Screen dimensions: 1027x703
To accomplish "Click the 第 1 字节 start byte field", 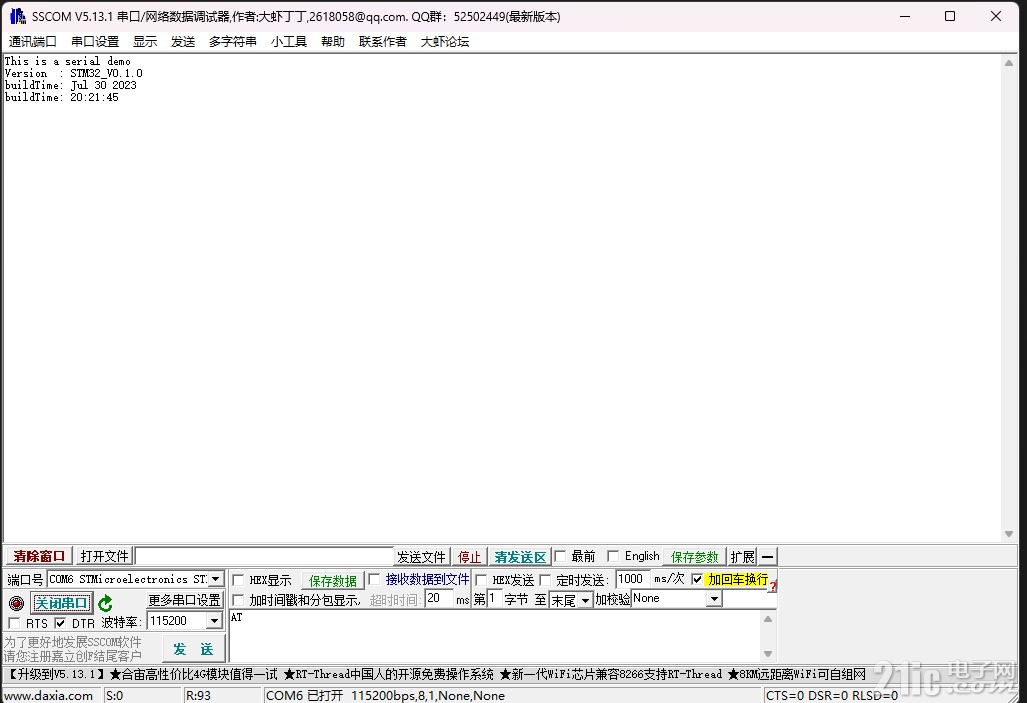I will (494, 599).
